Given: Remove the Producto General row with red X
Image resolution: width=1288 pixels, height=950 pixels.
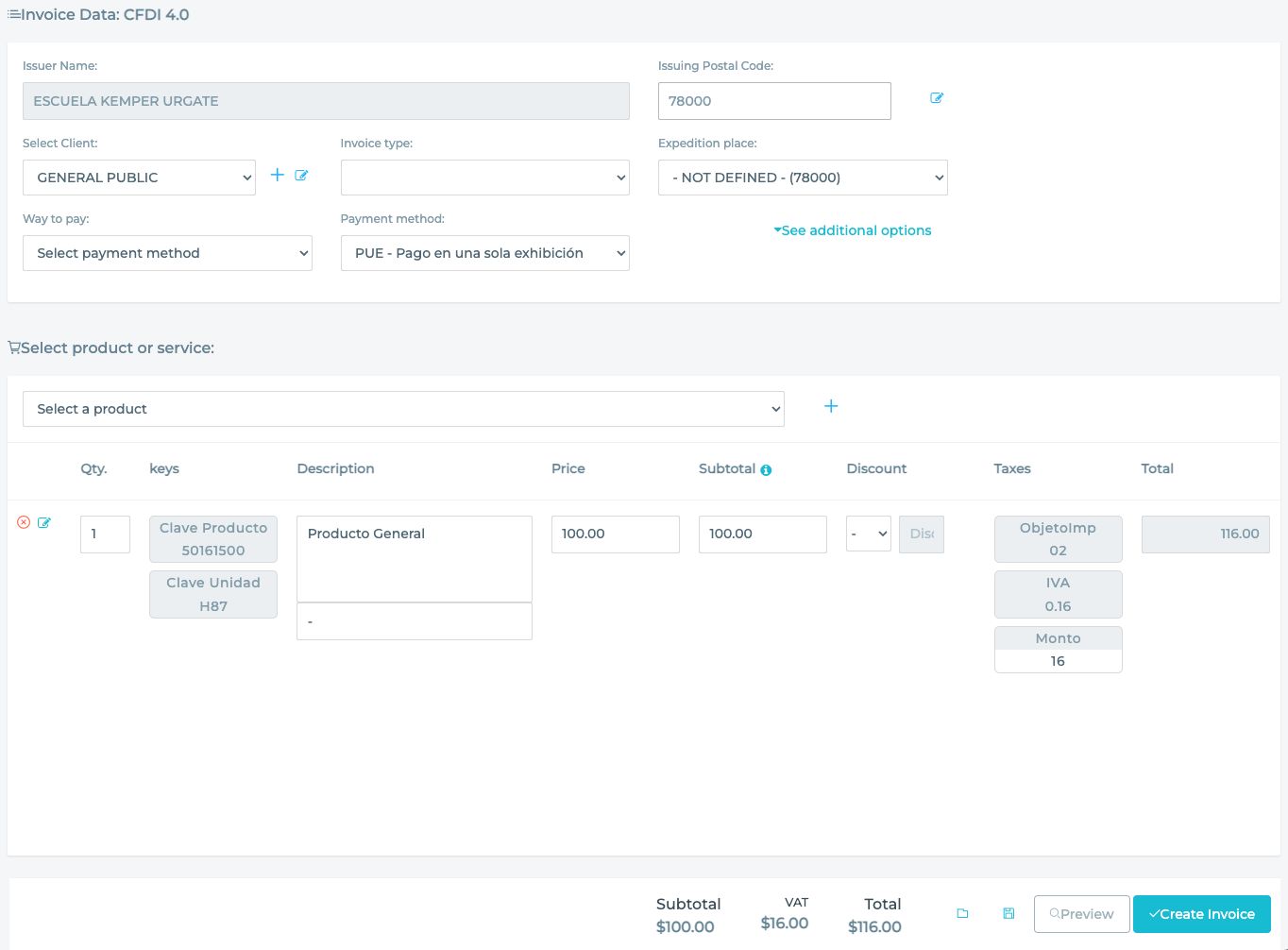Looking at the screenshot, I should point(24,522).
